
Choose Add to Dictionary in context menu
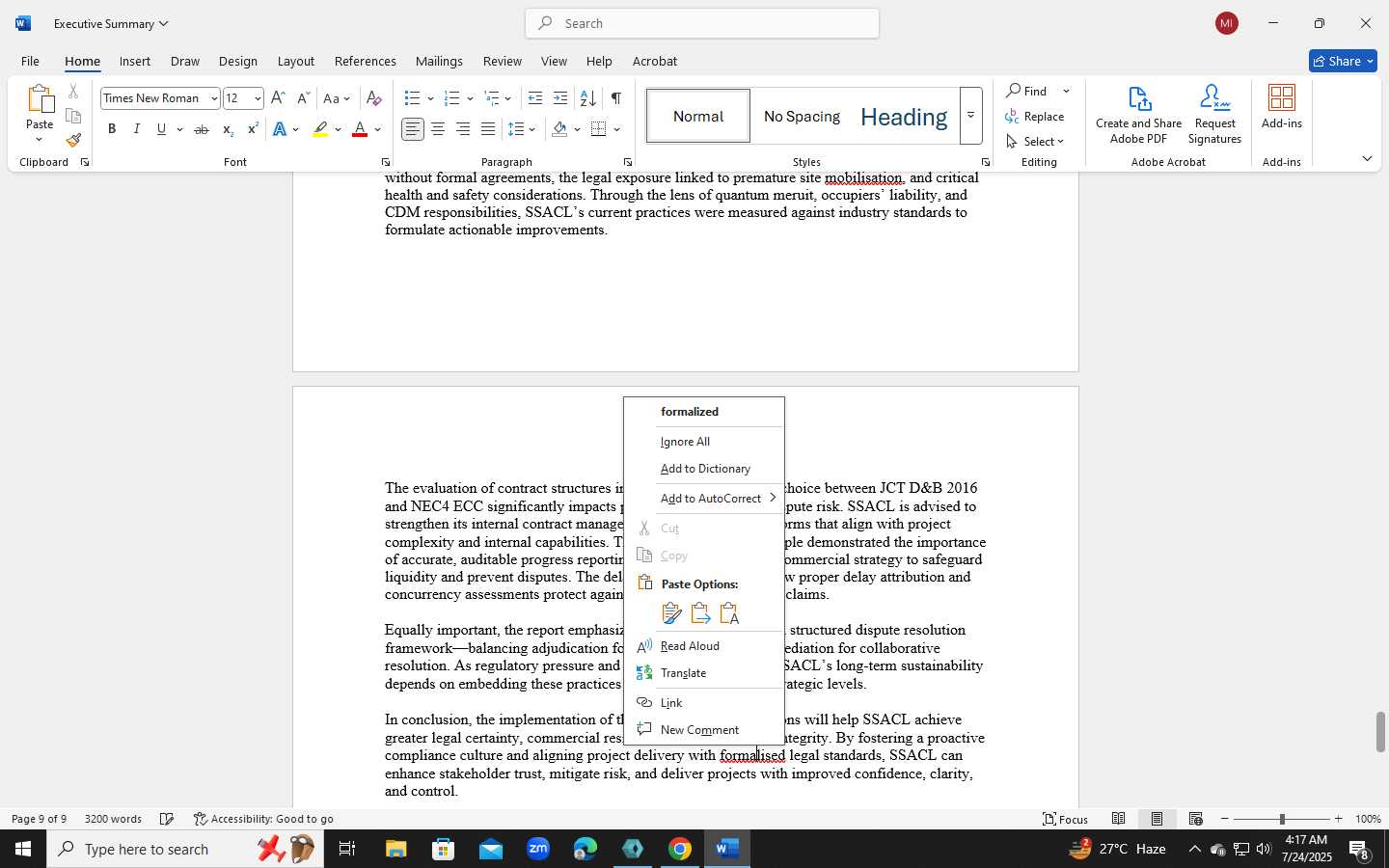click(x=704, y=469)
